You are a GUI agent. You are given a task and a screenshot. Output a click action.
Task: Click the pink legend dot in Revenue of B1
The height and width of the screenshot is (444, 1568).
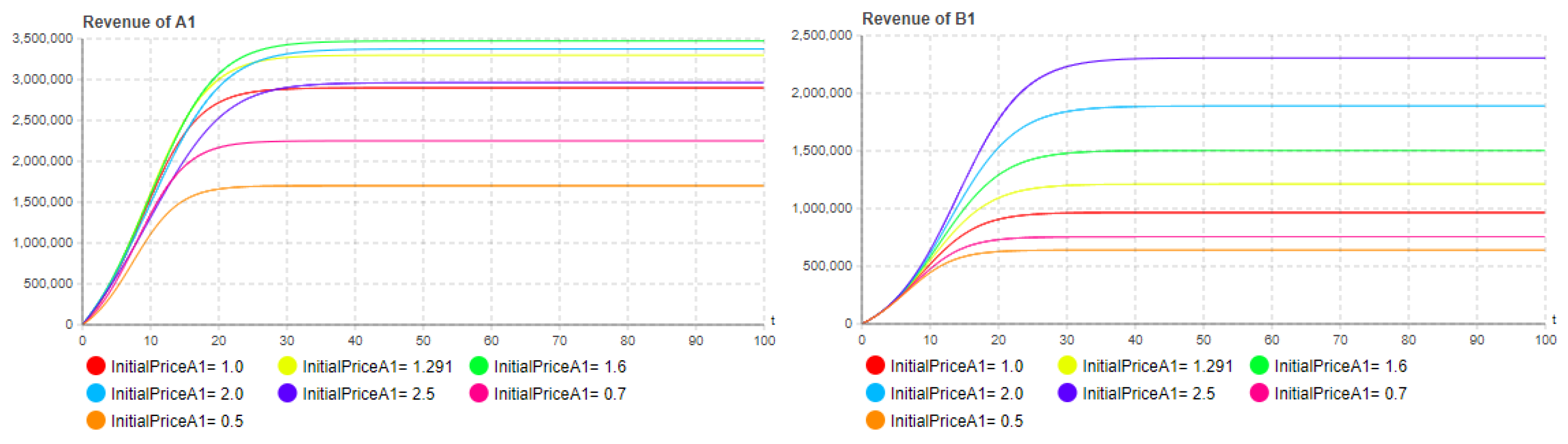point(1259,393)
